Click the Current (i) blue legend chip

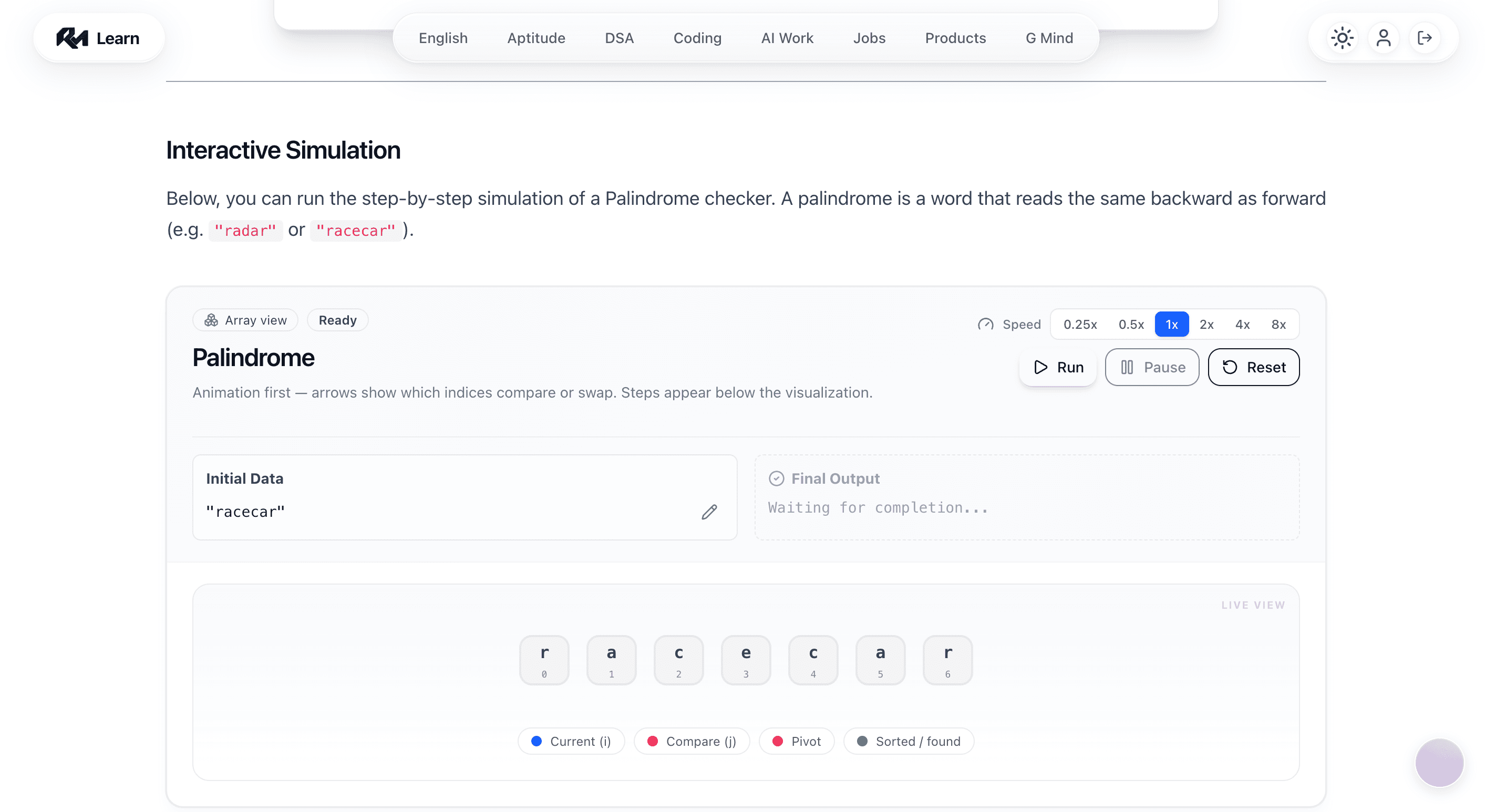tap(571, 741)
